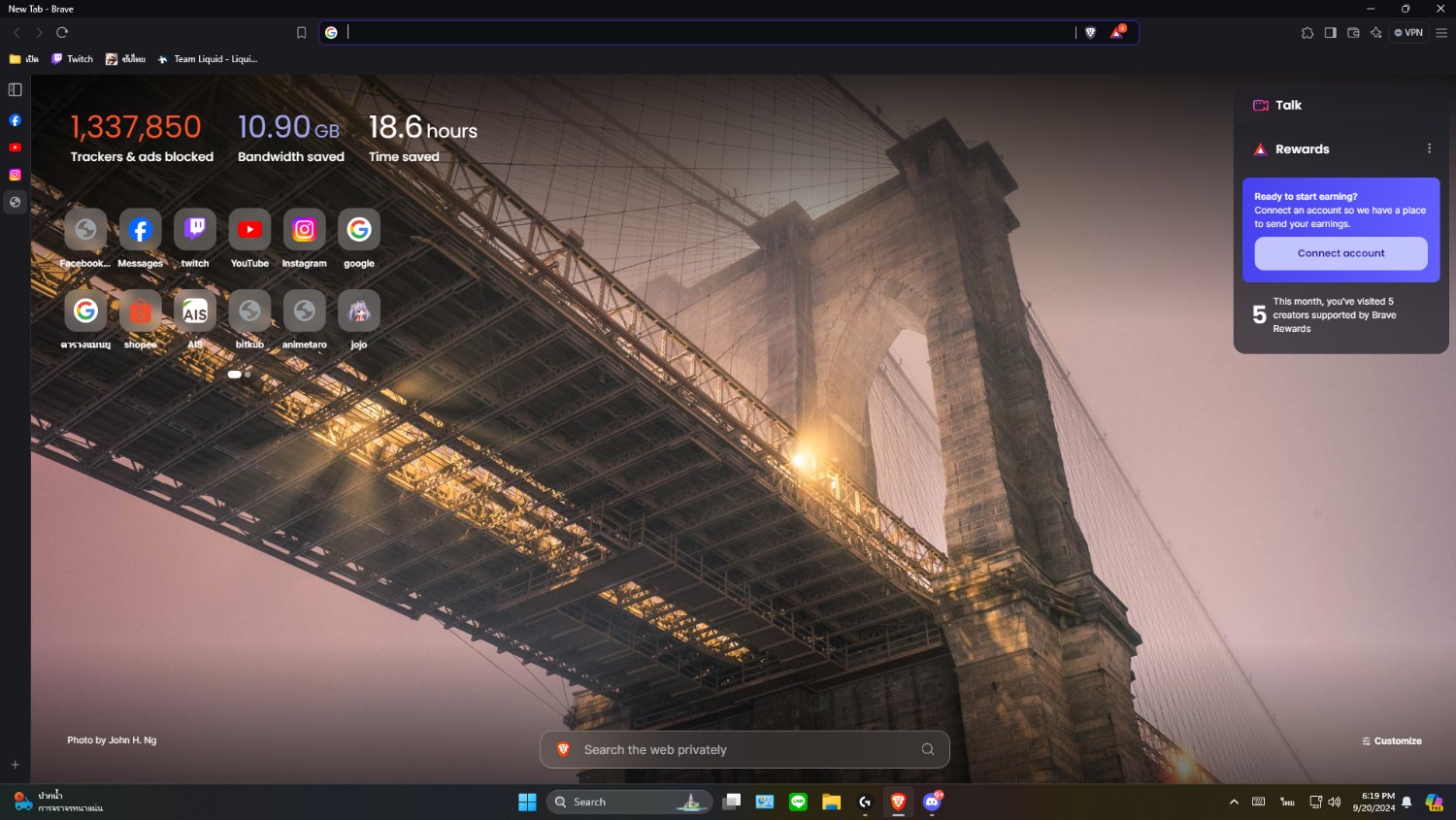The width and height of the screenshot is (1456, 820).
Task: Open Discord from the taskbar
Action: click(932, 802)
